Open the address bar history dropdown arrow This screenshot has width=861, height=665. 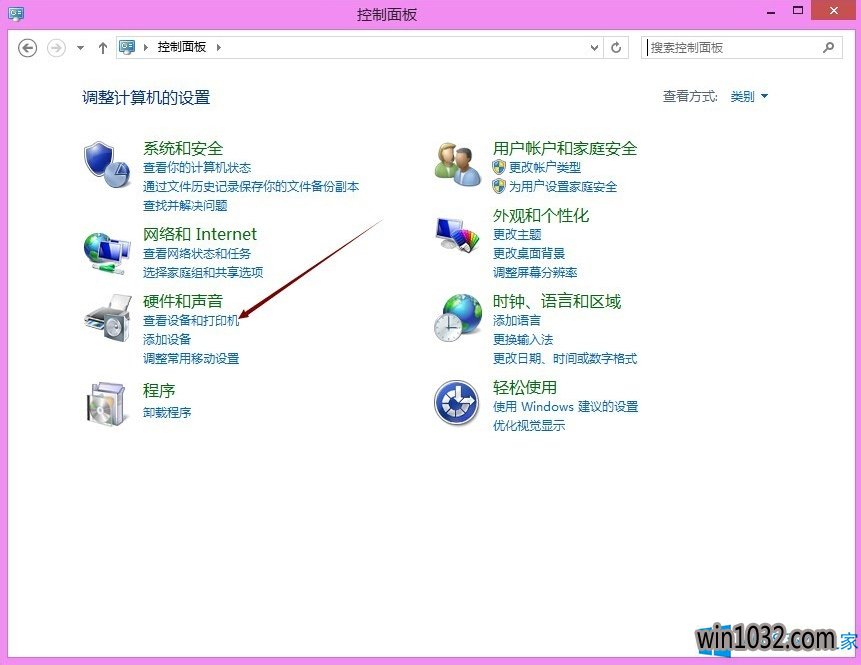tap(595, 47)
